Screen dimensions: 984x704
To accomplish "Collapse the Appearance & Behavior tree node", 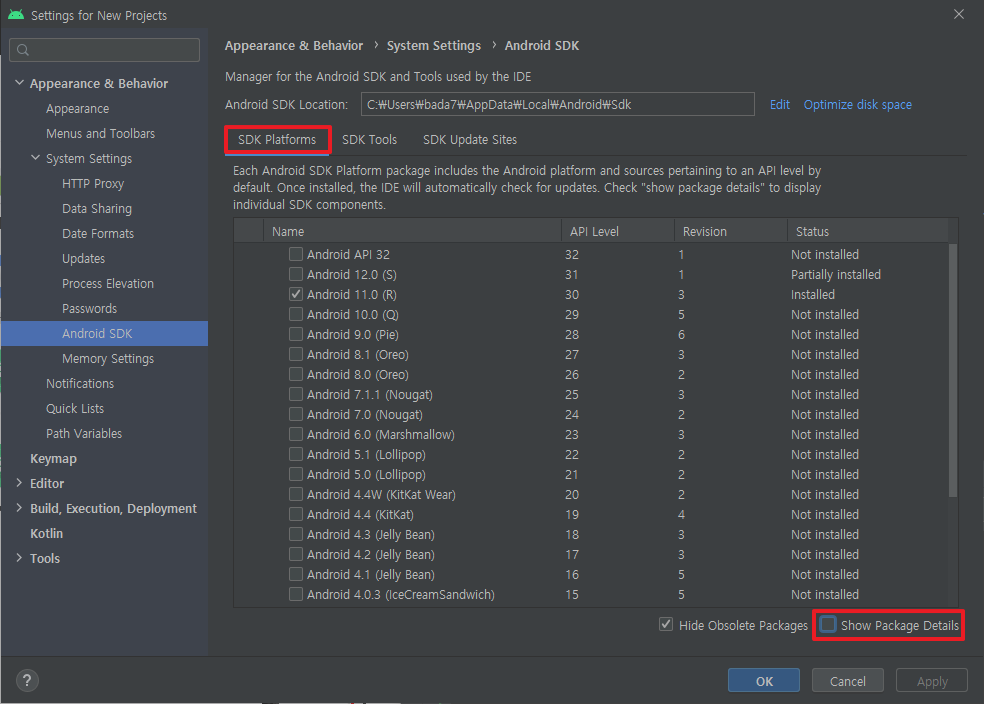I will [x=19, y=83].
